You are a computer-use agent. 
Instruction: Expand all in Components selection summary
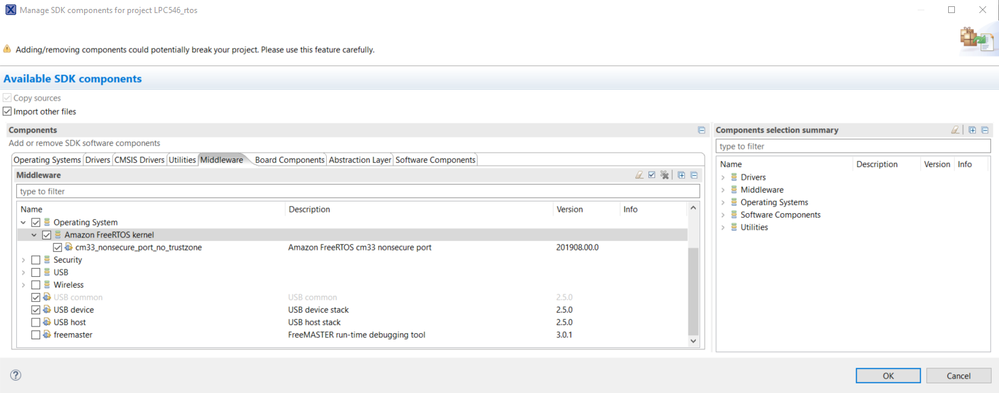[x=972, y=130]
